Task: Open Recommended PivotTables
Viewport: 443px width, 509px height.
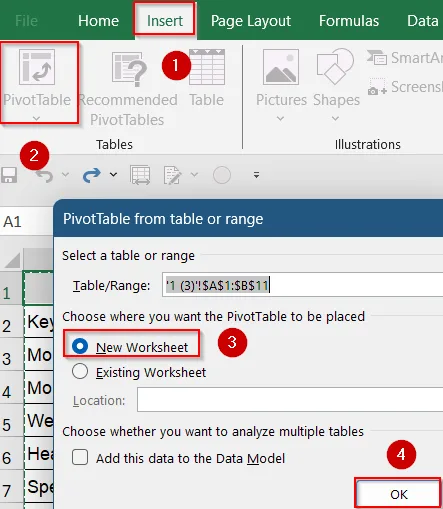Action: [128, 89]
